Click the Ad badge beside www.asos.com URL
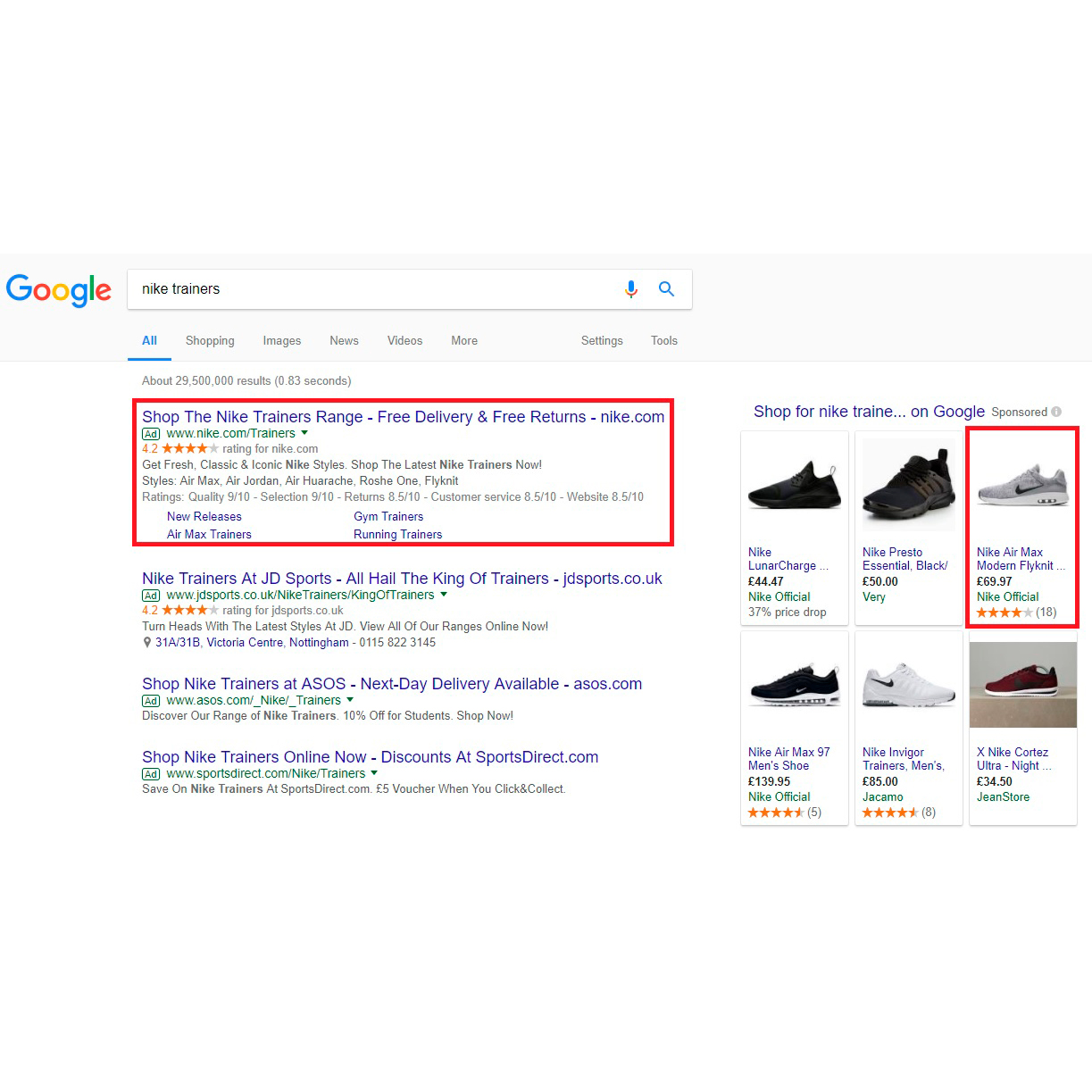 [x=151, y=701]
